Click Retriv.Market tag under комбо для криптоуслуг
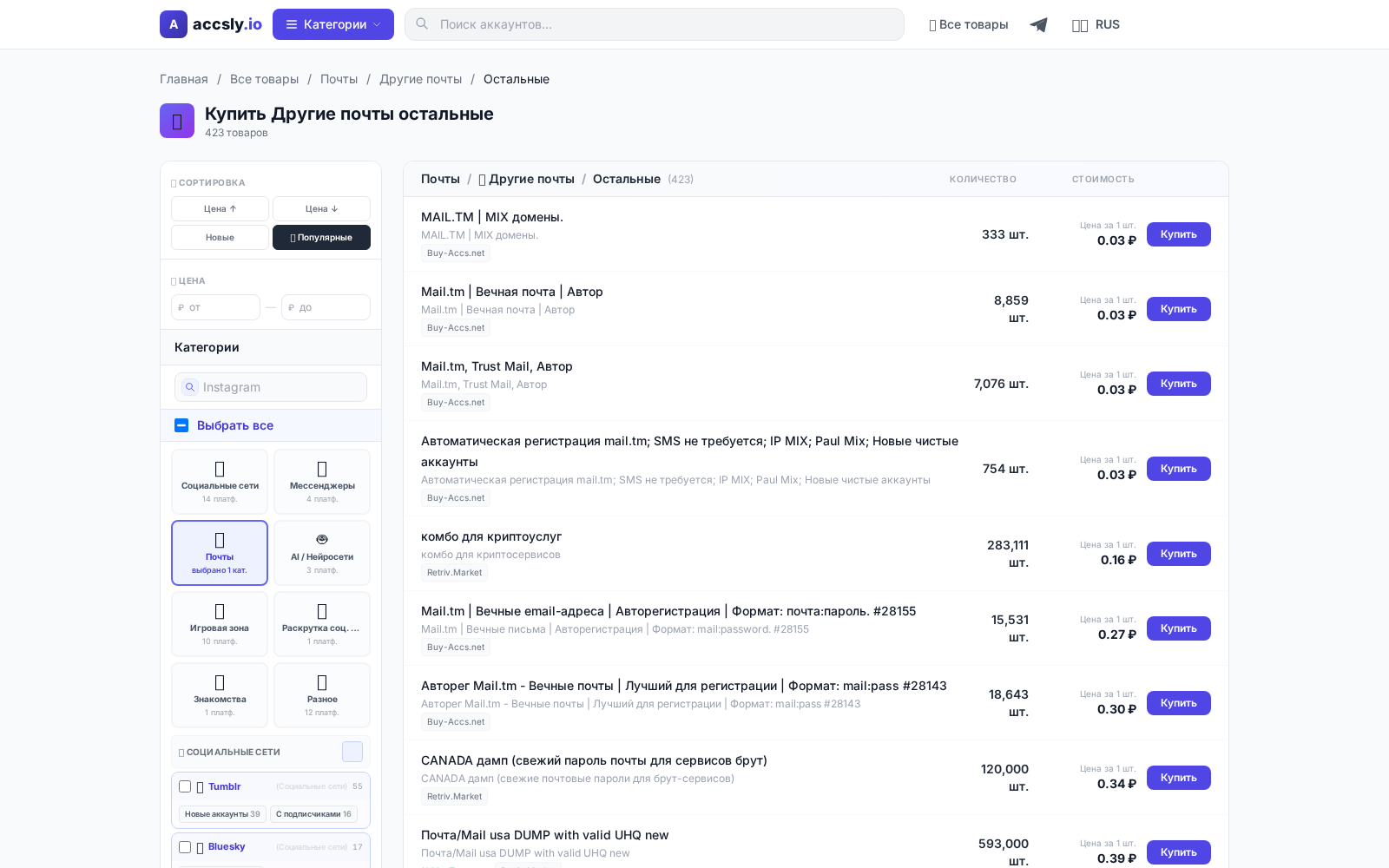 [x=455, y=573]
